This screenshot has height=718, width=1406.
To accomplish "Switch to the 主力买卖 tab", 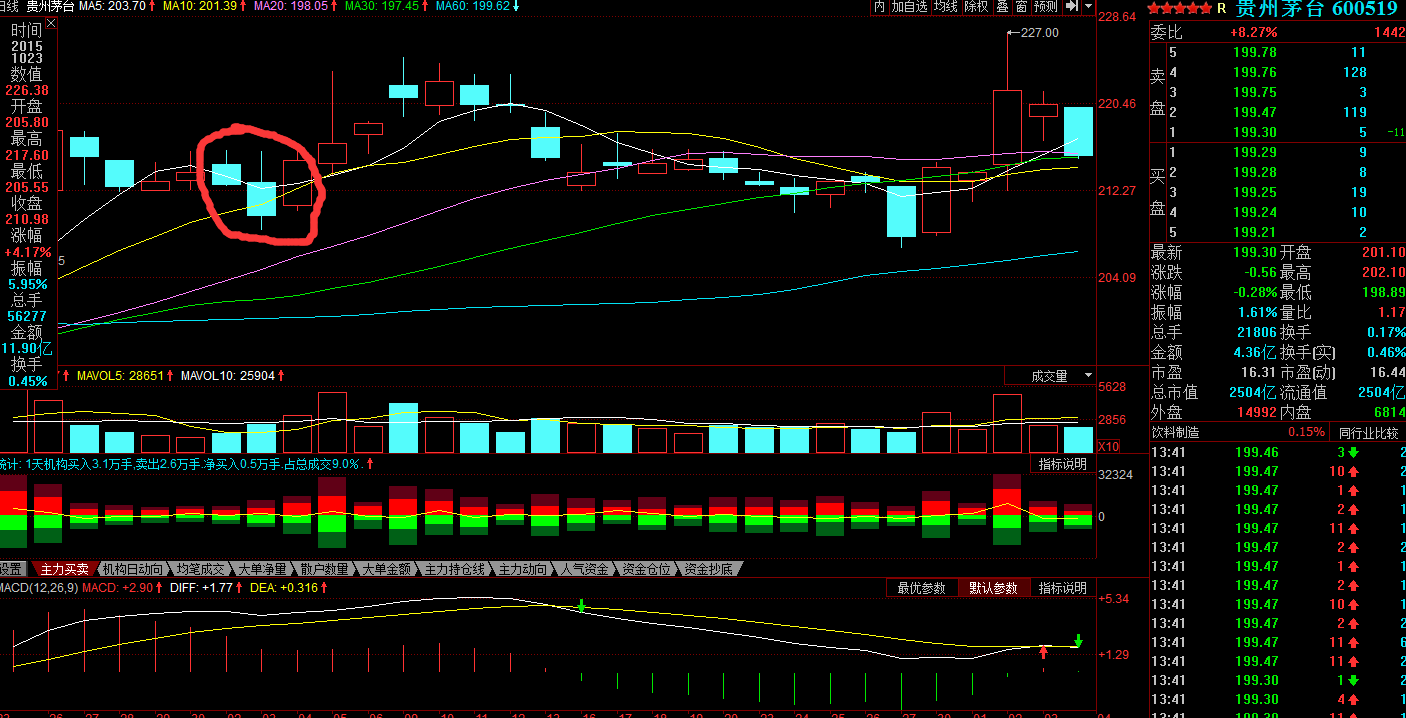I will 63,569.
